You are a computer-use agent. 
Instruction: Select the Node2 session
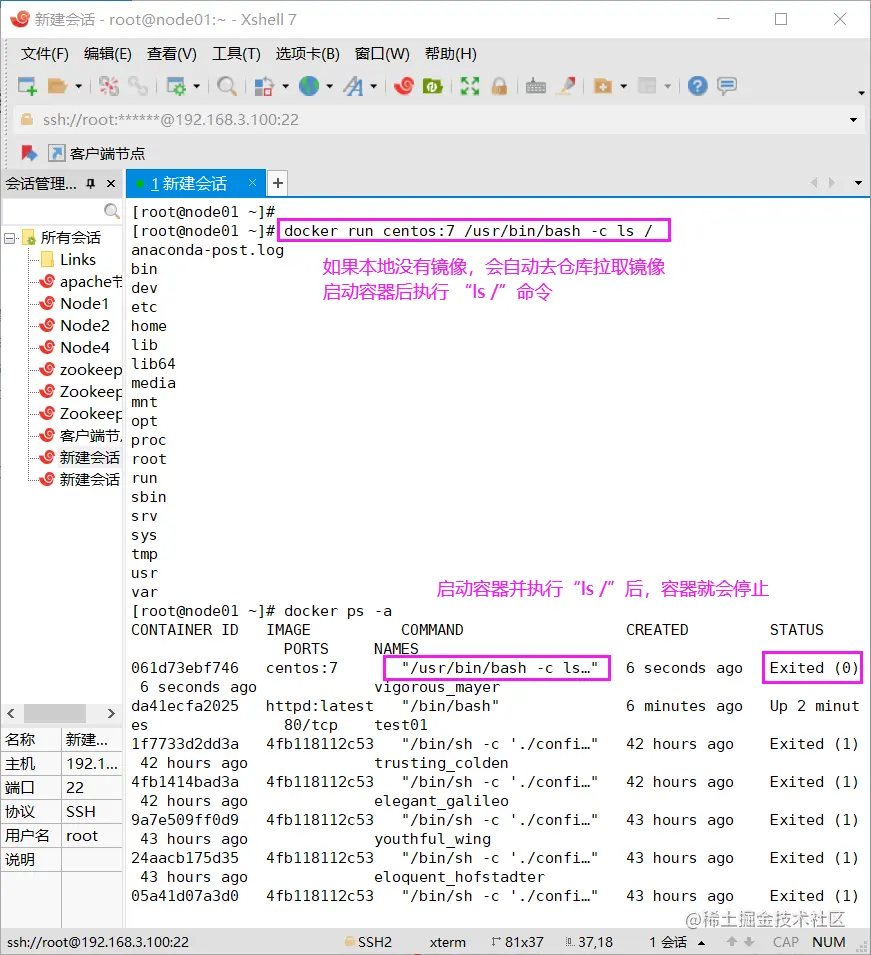coord(85,325)
